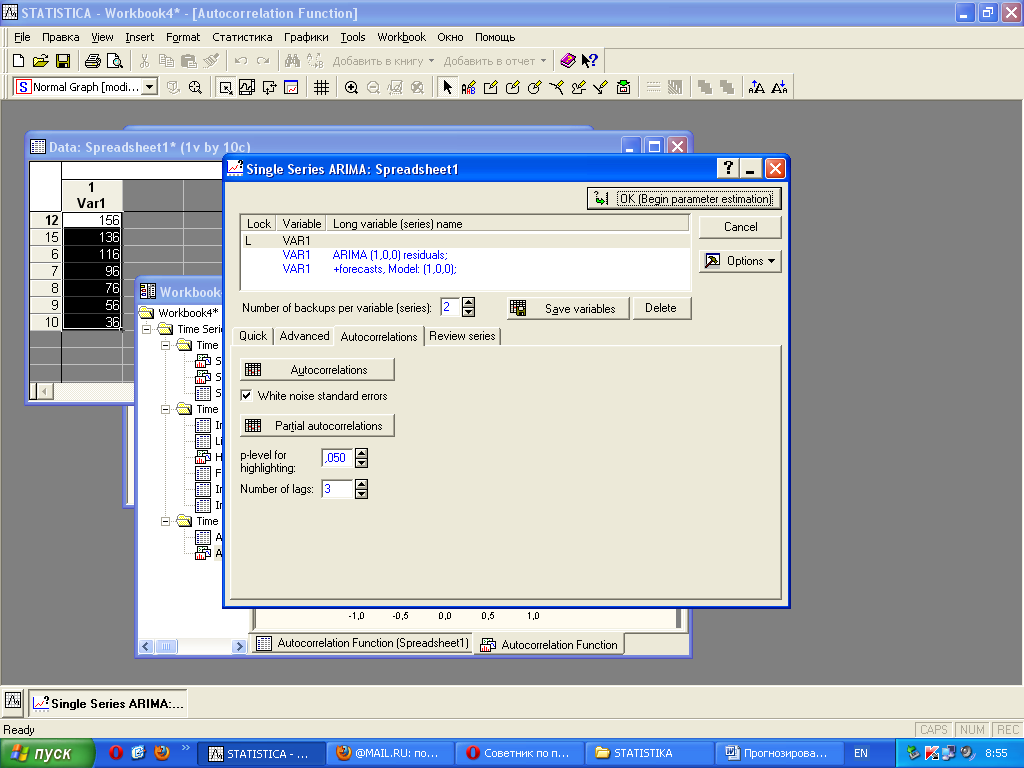Screen dimensions: 1024x768
Task: Click the insert object icon in graph toolbar
Action: click(624, 88)
